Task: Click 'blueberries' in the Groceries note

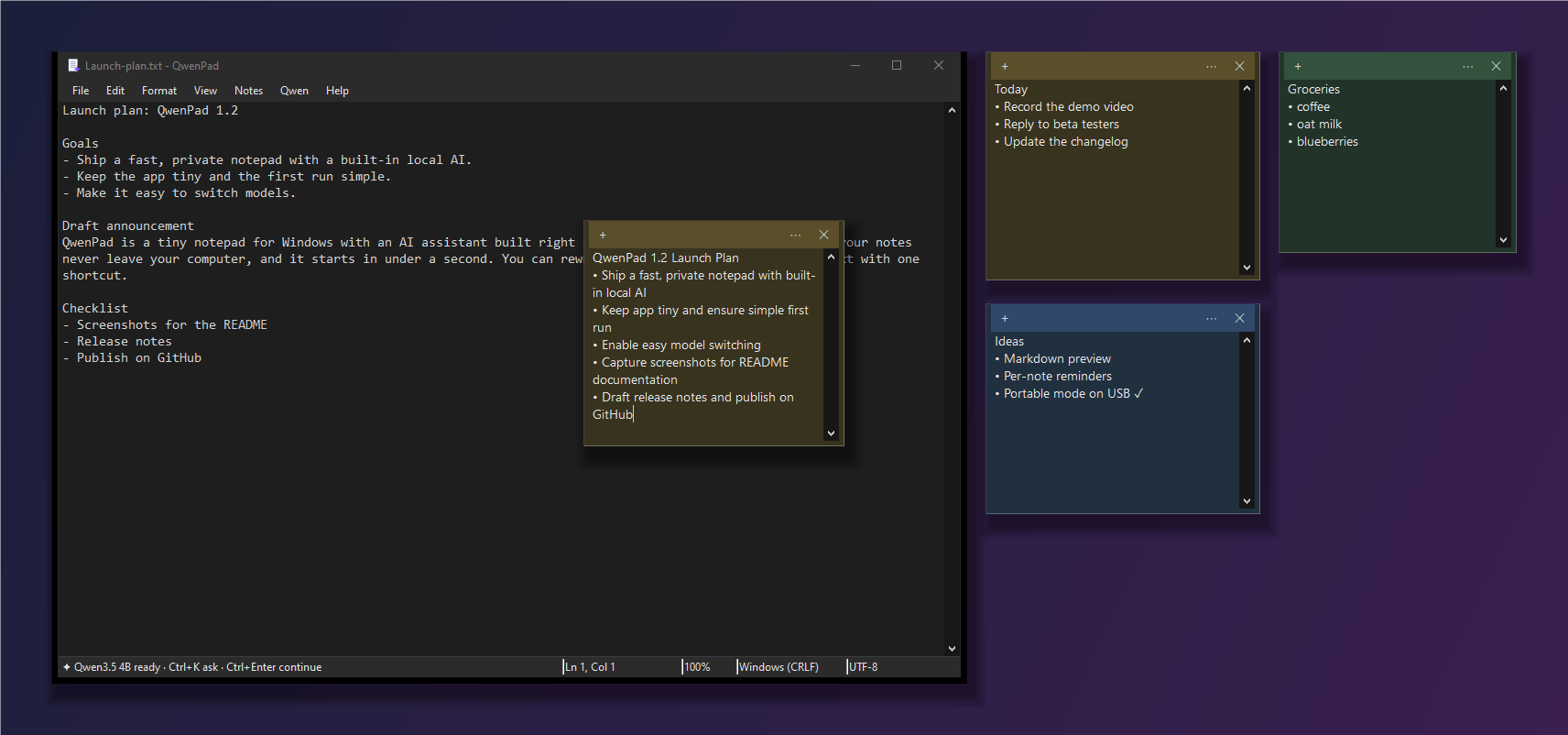Action: (x=1327, y=142)
